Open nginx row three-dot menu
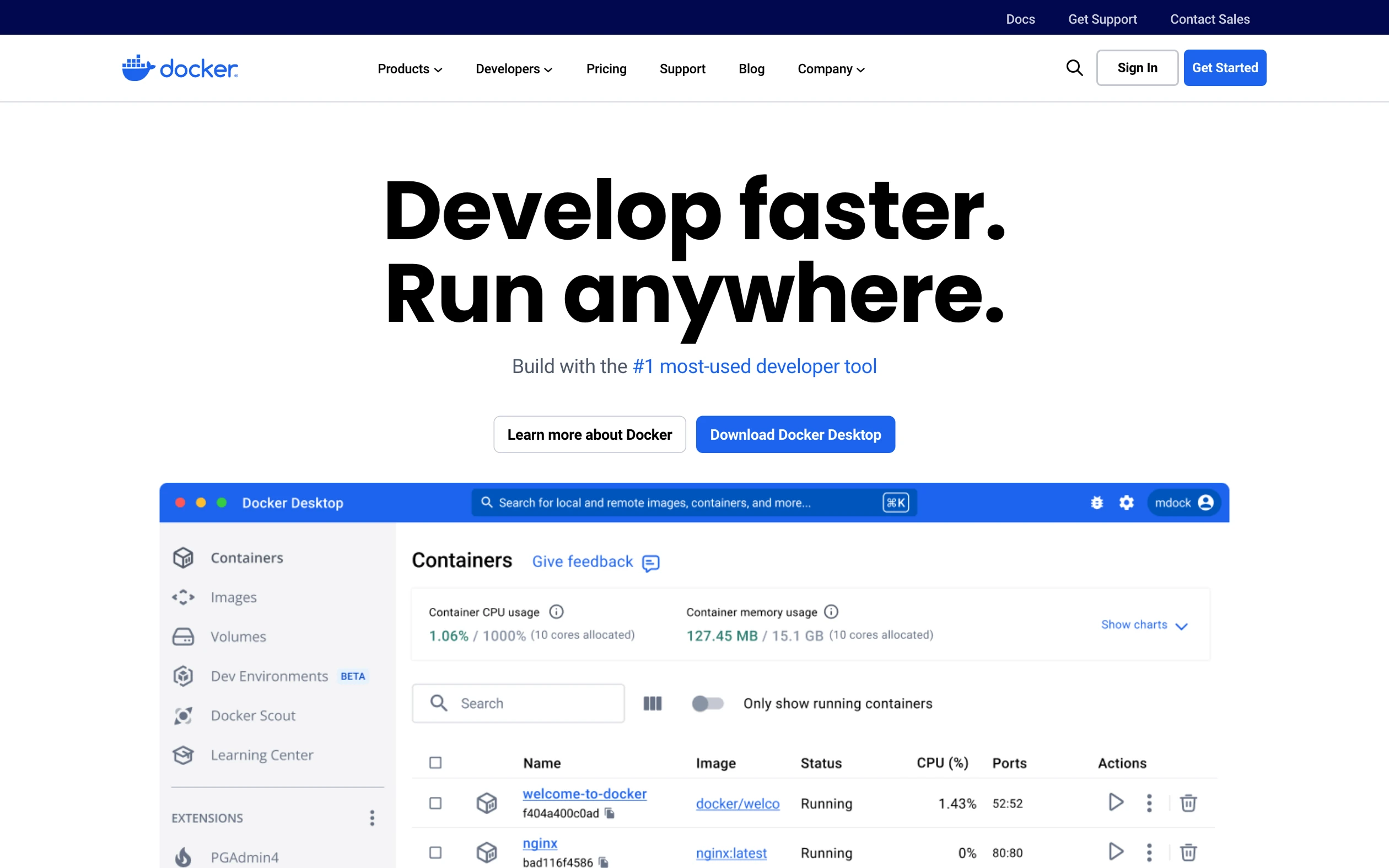The height and width of the screenshot is (868, 1389). [x=1149, y=852]
